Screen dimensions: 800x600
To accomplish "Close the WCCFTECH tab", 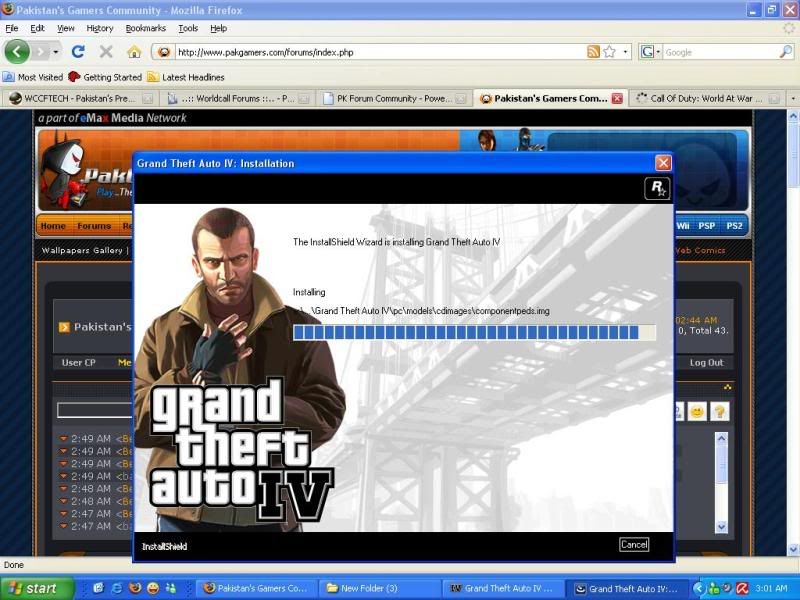I will pos(147,98).
